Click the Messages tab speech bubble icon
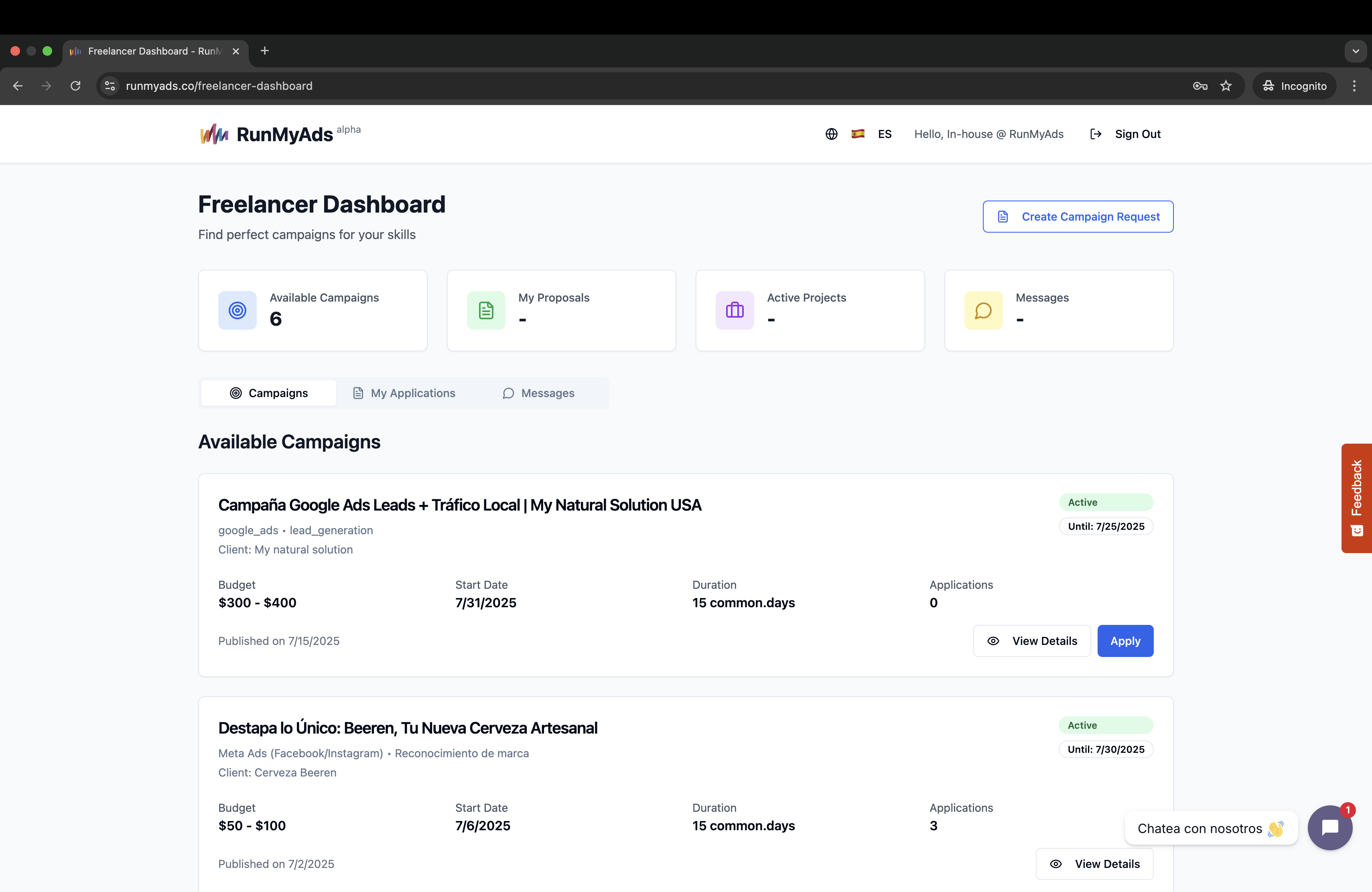1372x892 pixels. (508, 393)
